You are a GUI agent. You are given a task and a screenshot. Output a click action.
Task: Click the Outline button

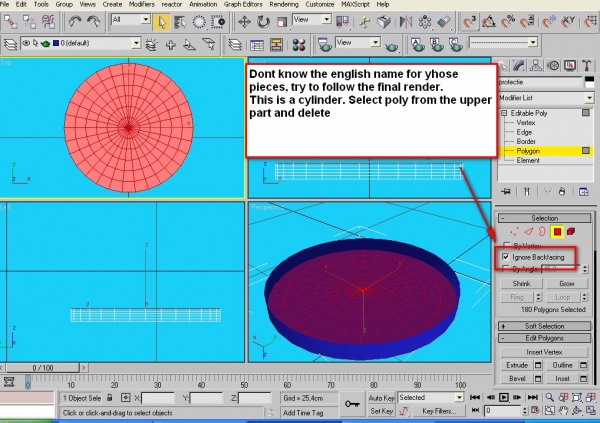pyautogui.click(x=562, y=365)
